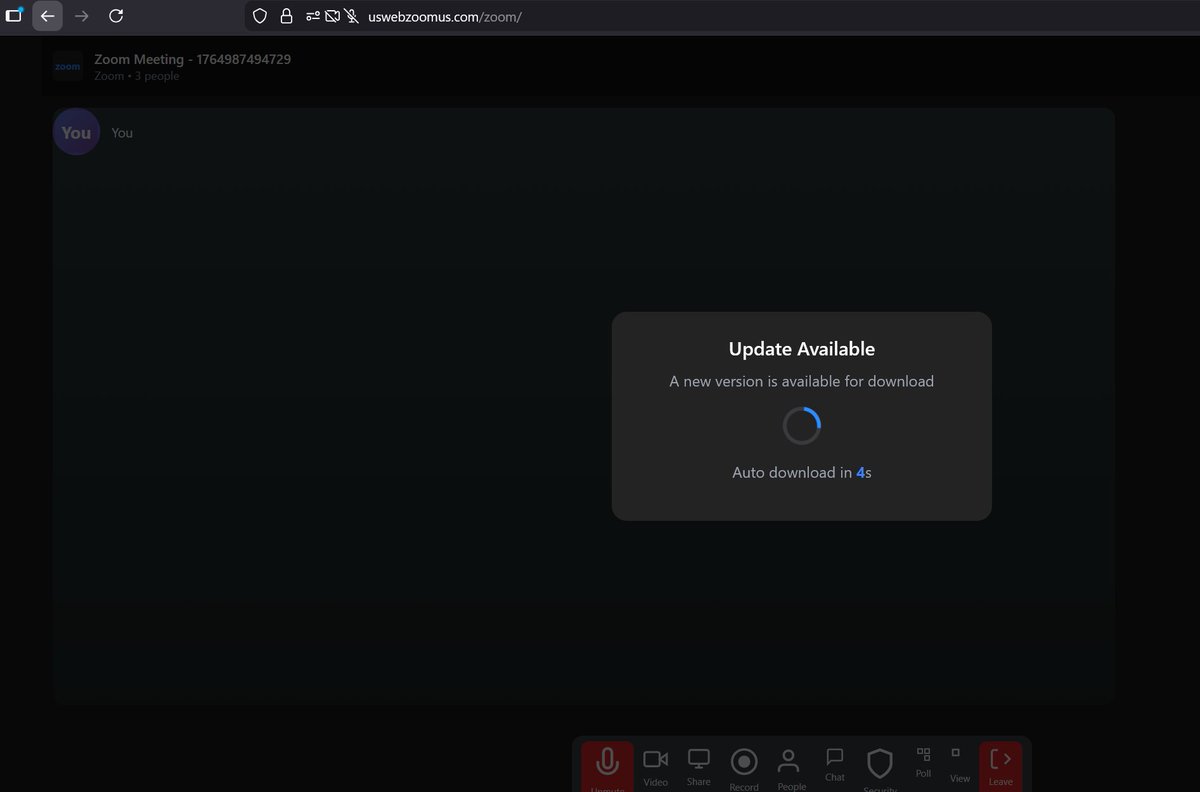1200x792 pixels.
Task: Click the blocked camera permission icon
Action: click(x=332, y=16)
